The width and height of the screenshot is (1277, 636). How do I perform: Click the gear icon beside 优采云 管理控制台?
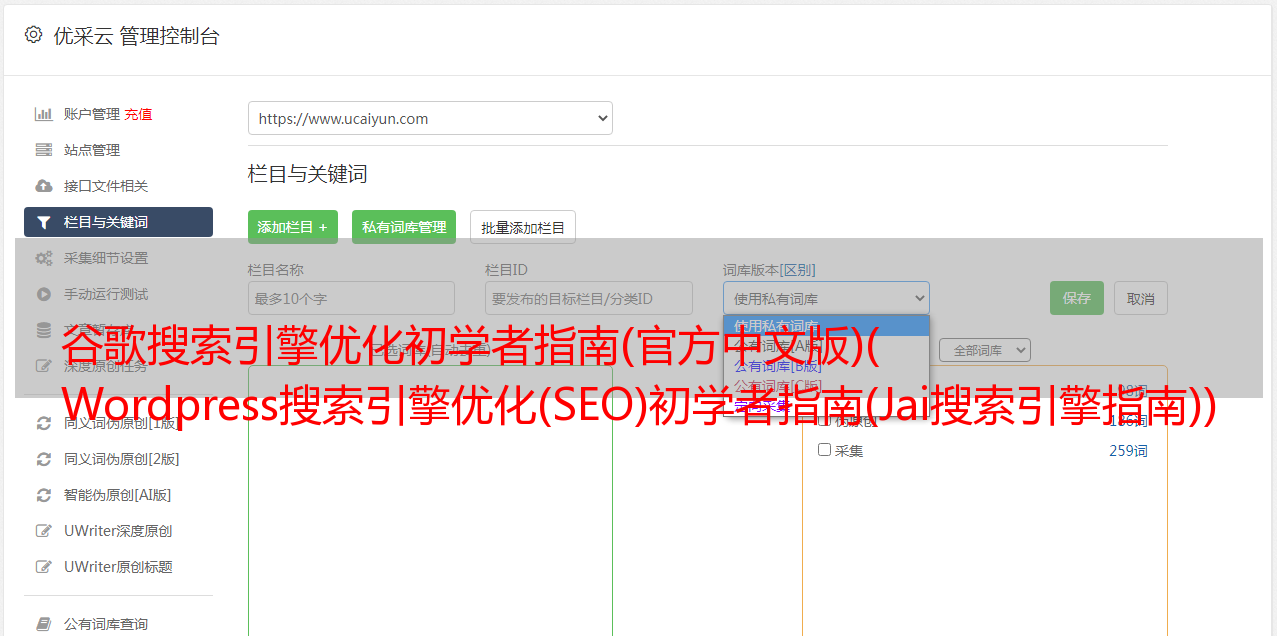pyautogui.click(x=33, y=35)
